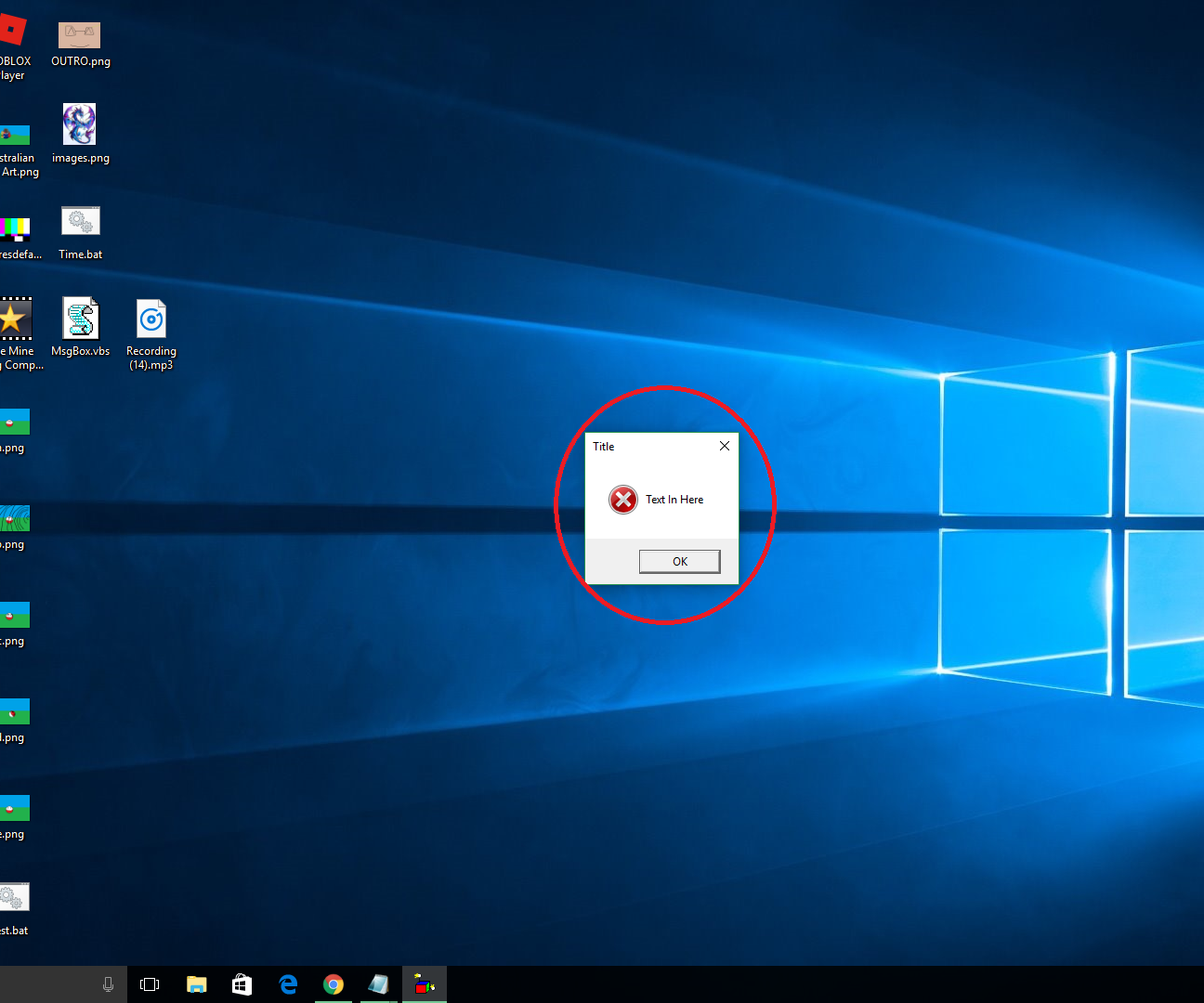Open OUTRO.png on the desktop
Viewport: 1204px width, 1003px height.
(x=79, y=33)
